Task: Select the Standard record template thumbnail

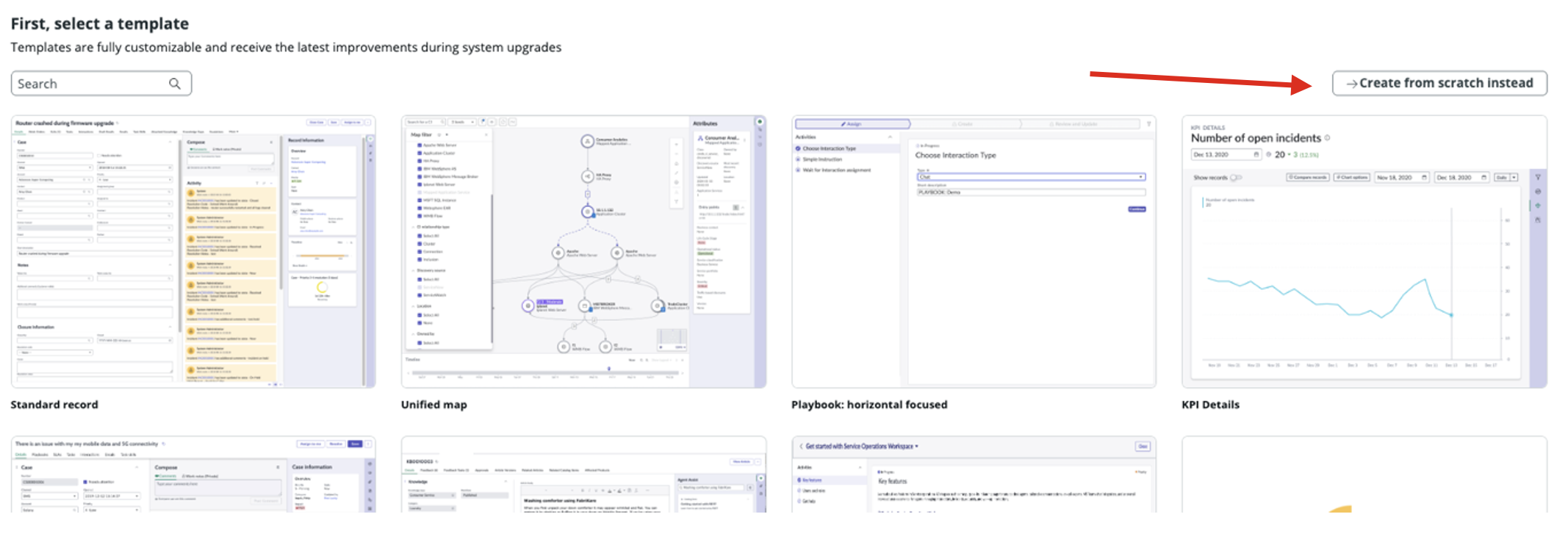Action: (x=193, y=251)
